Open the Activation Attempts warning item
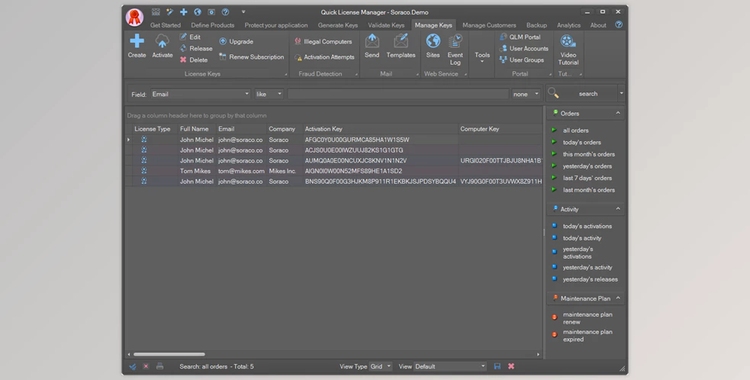The width and height of the screenshot is (750, 380). click(324, 57)
